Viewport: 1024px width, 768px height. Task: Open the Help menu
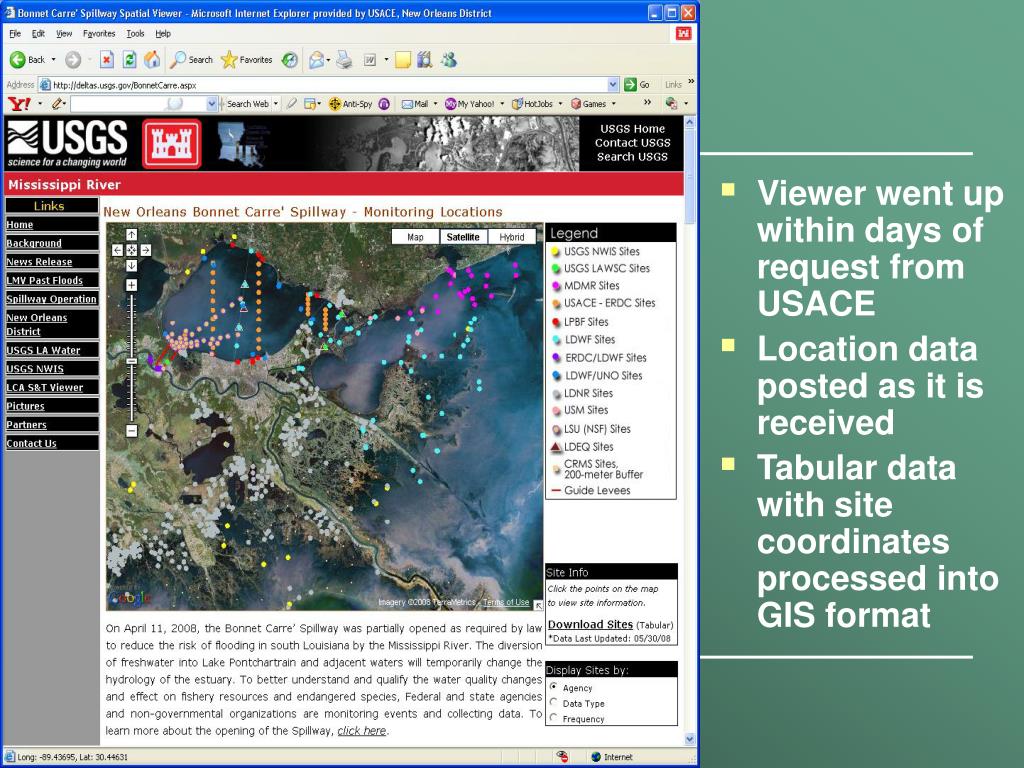pyautogui.click(x=163, y=34)
